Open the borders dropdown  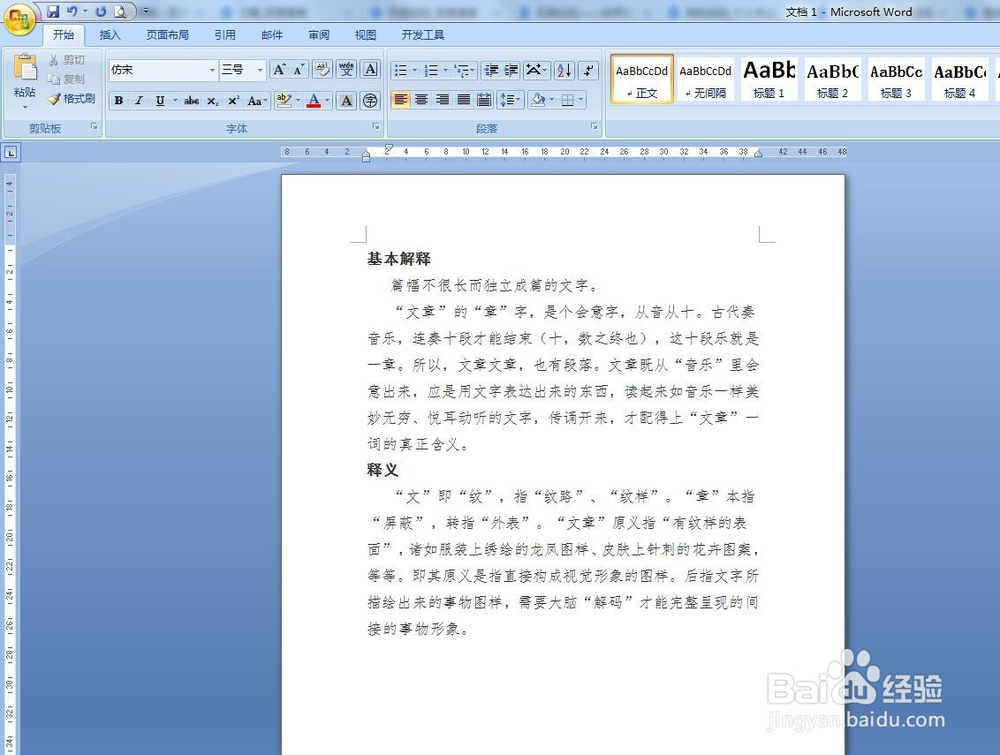[582, 100]
